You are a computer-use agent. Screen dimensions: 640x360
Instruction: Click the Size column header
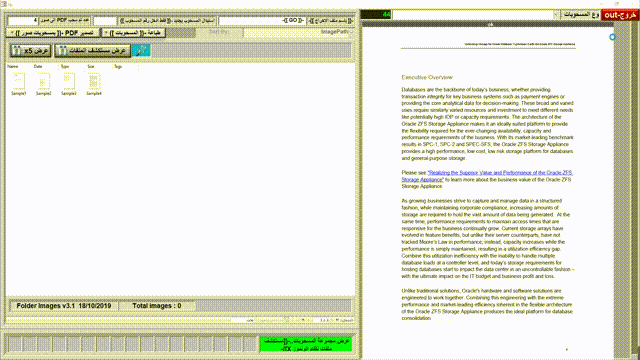coord(91,66)
